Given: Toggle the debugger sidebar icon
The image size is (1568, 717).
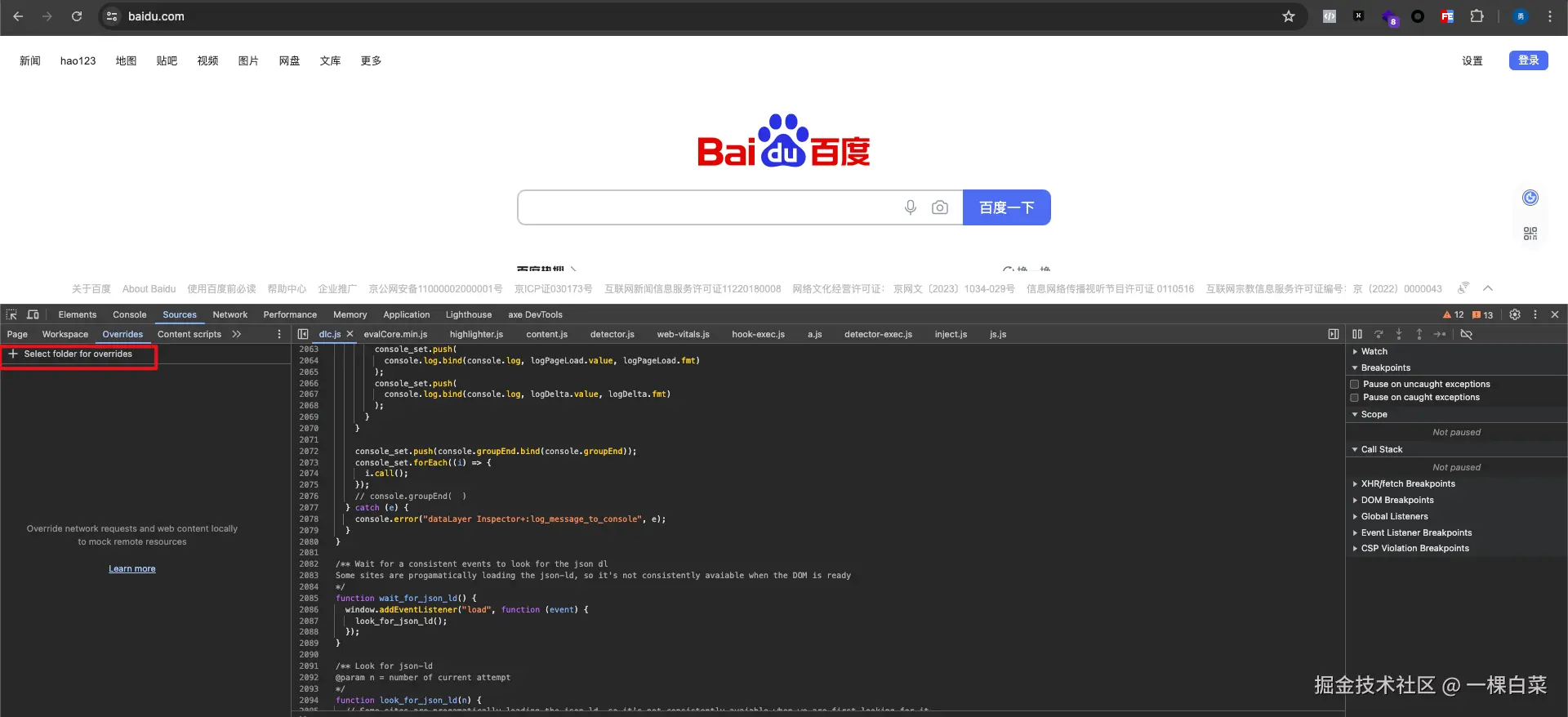Looking at the screenshot, I should 1334,334.
